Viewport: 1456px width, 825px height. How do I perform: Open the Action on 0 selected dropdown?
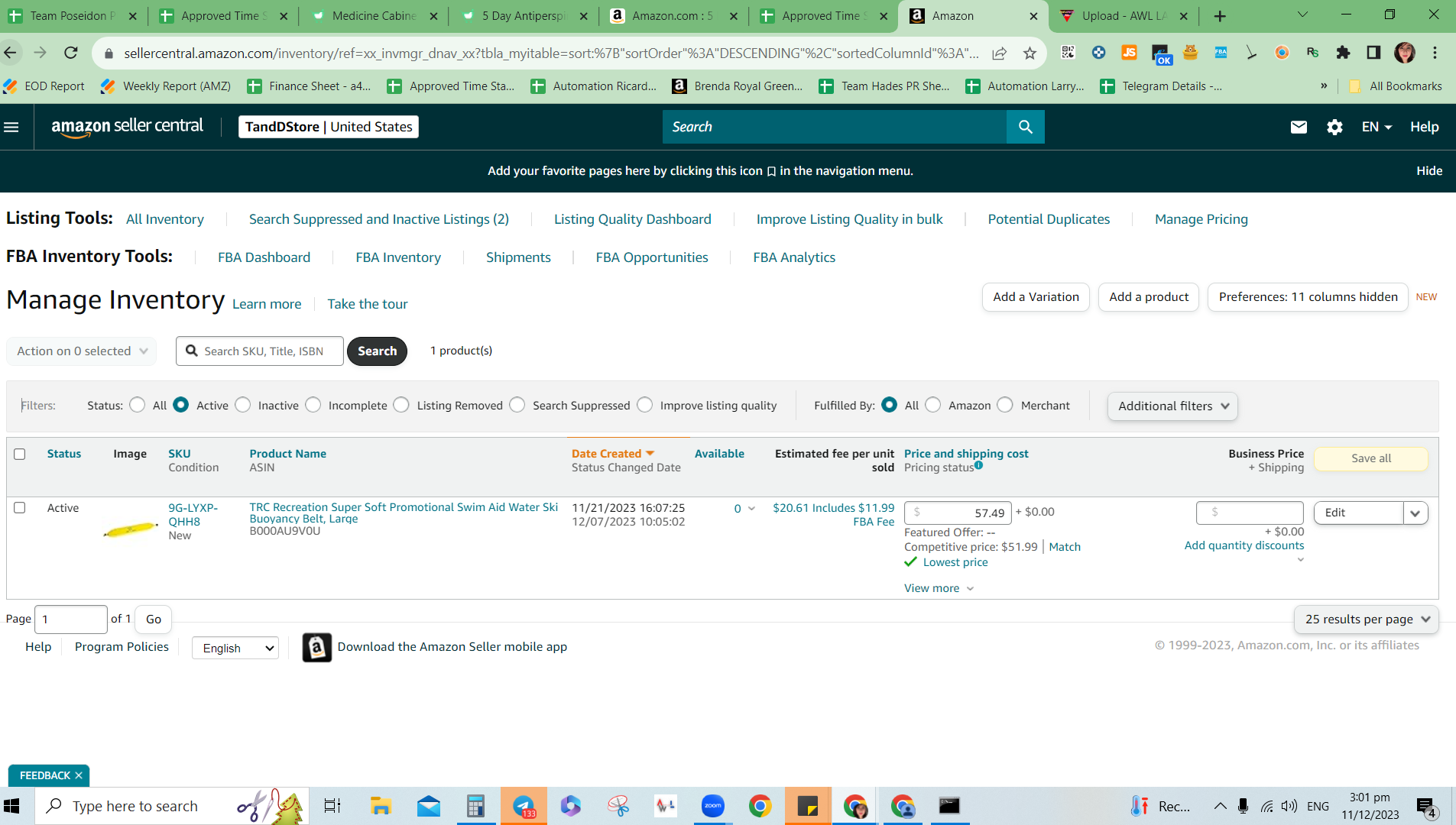pyautogui.click(x=82, y=351)
